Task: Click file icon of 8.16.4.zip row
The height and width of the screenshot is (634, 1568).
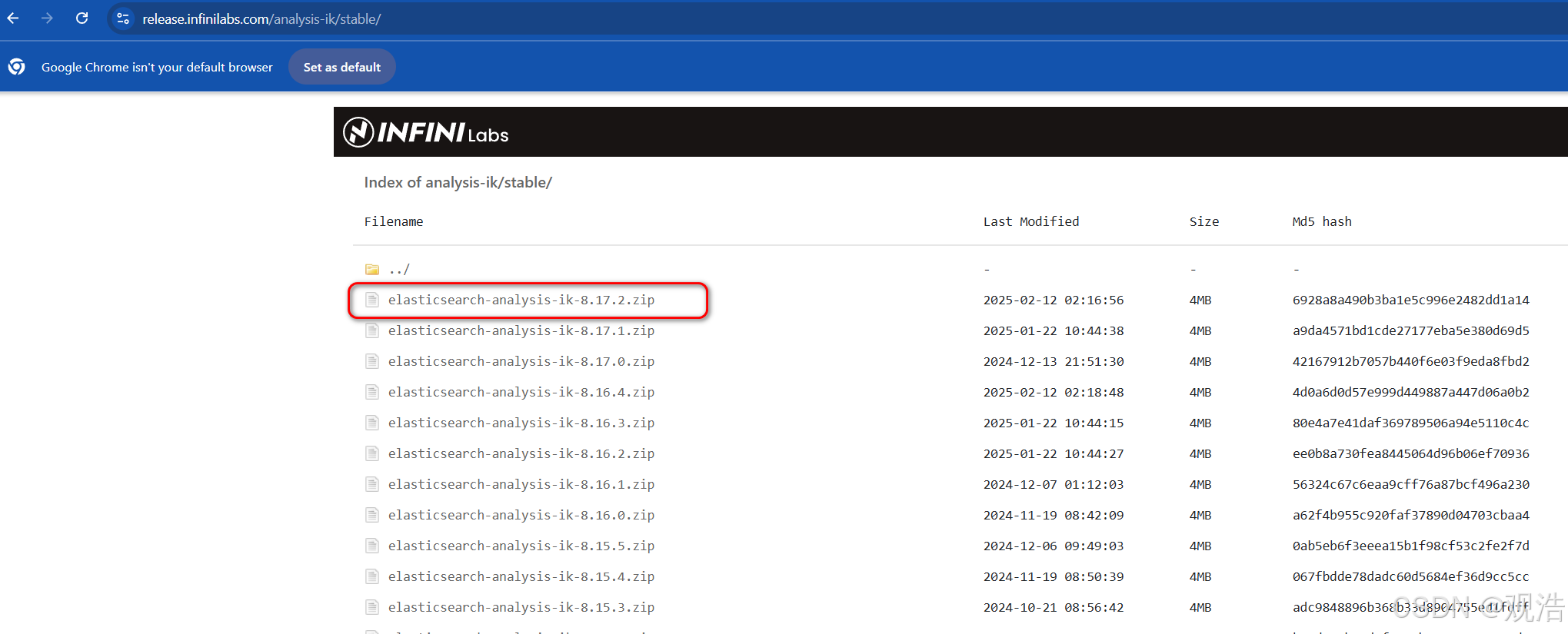Action: pos(372,392)
